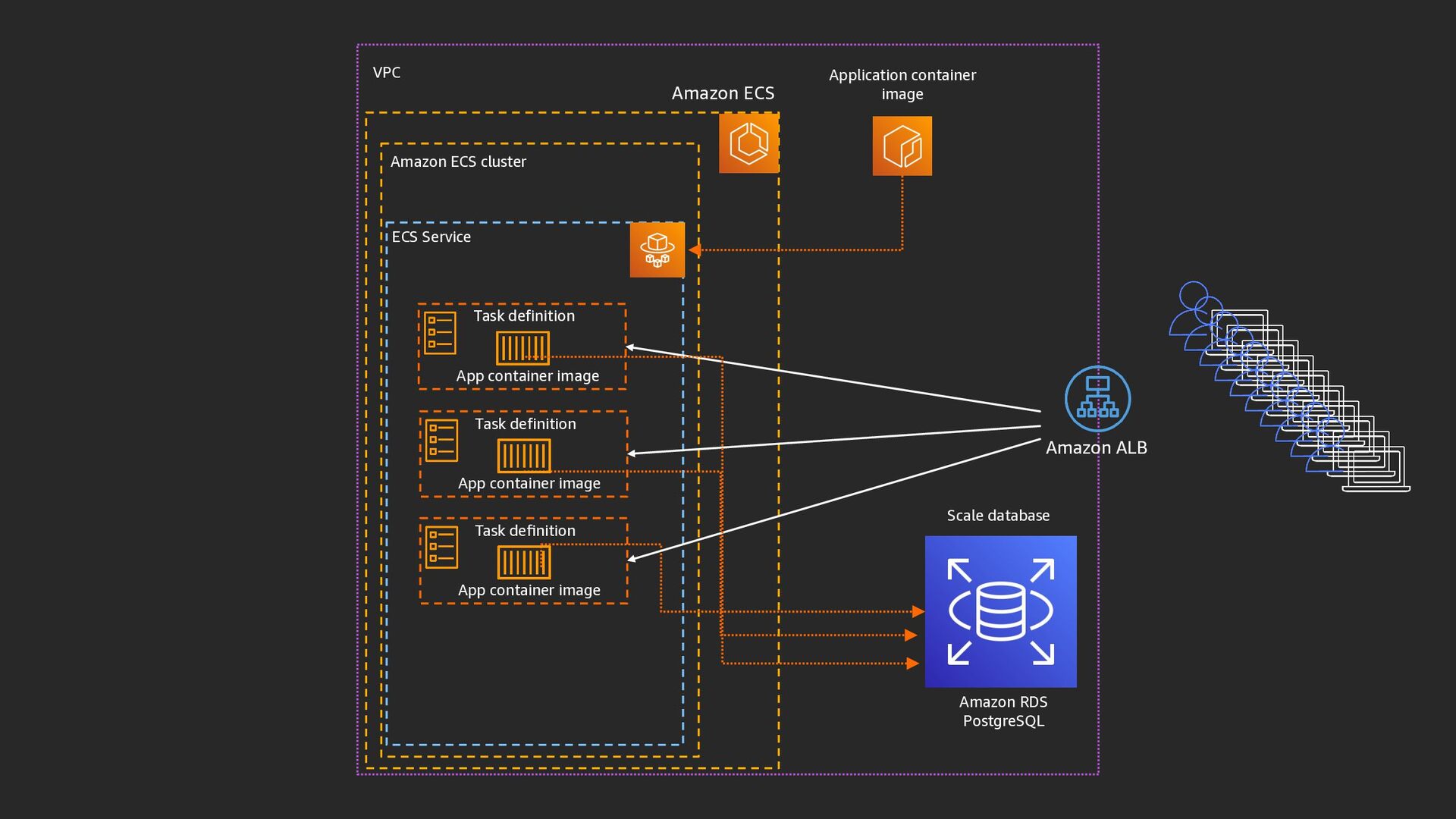Click the bottom task definition checklist icon
The width and height of the screenshot is (1456, 819).
pos(441,547)
